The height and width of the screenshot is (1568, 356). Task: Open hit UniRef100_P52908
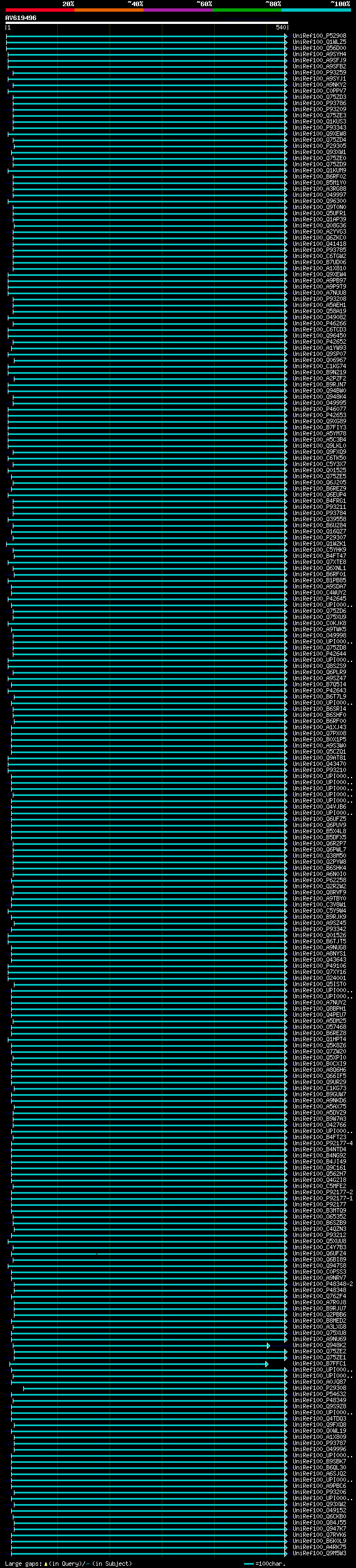point(319,36)
